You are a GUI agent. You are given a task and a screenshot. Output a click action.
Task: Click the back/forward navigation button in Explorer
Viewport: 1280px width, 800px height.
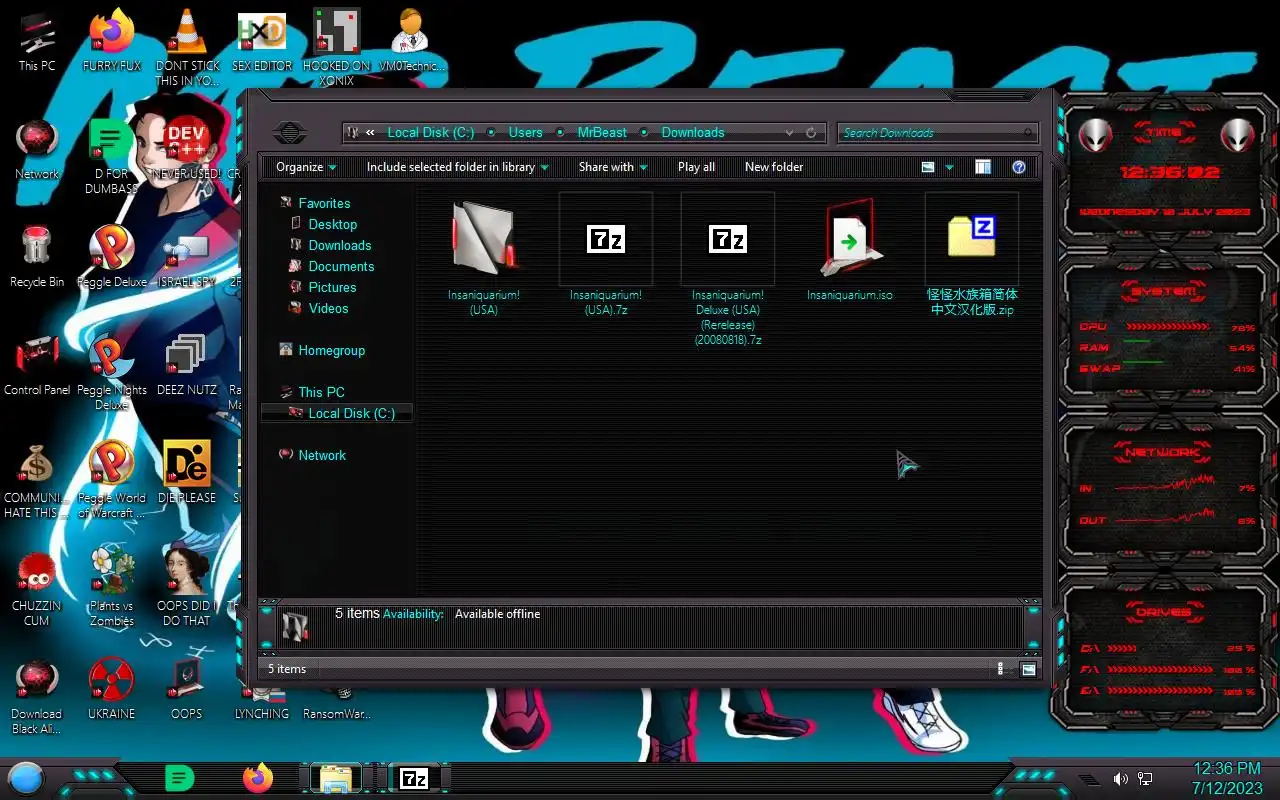(290, 132)
